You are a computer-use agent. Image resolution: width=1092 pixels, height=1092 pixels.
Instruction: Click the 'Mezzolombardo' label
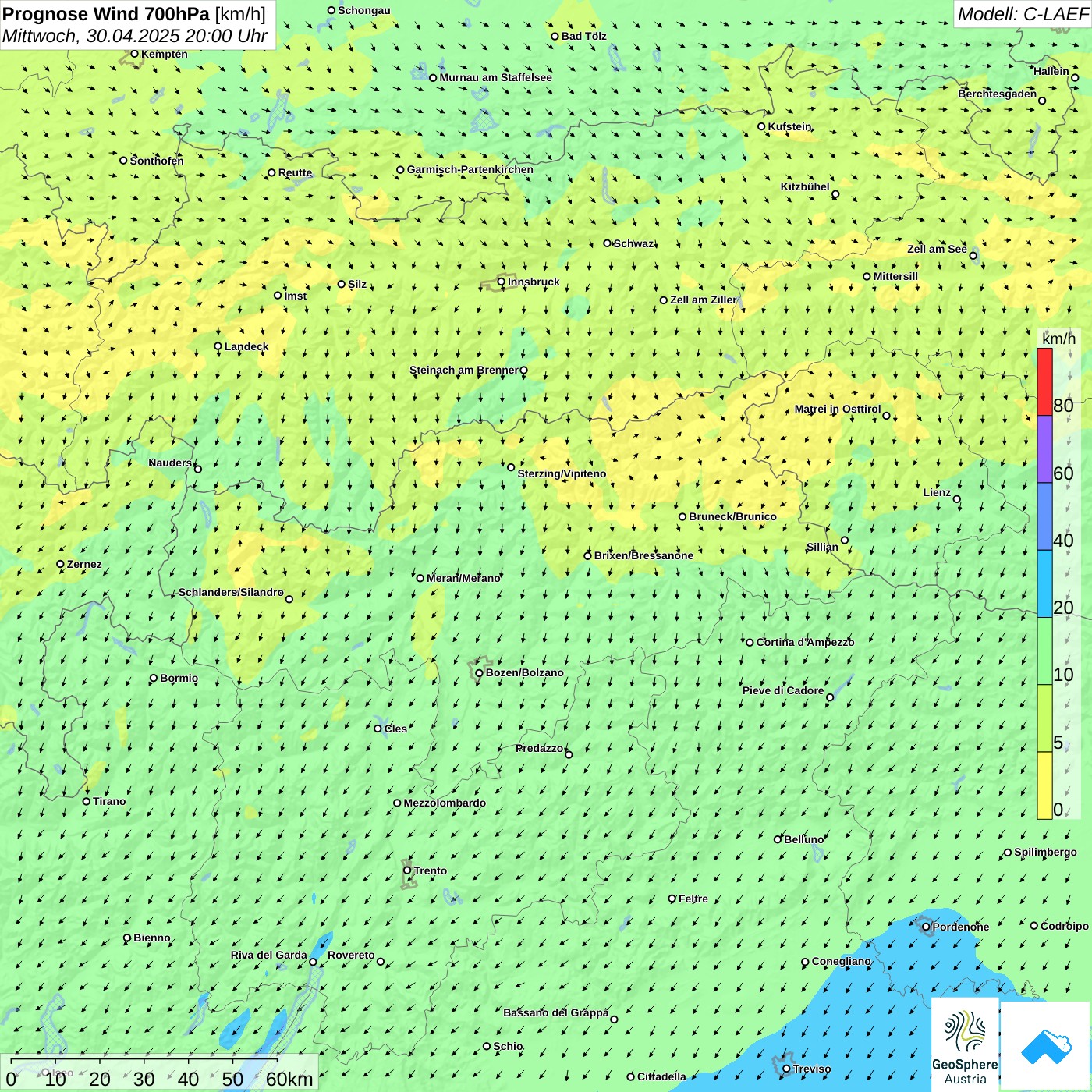tap(445, 803)
